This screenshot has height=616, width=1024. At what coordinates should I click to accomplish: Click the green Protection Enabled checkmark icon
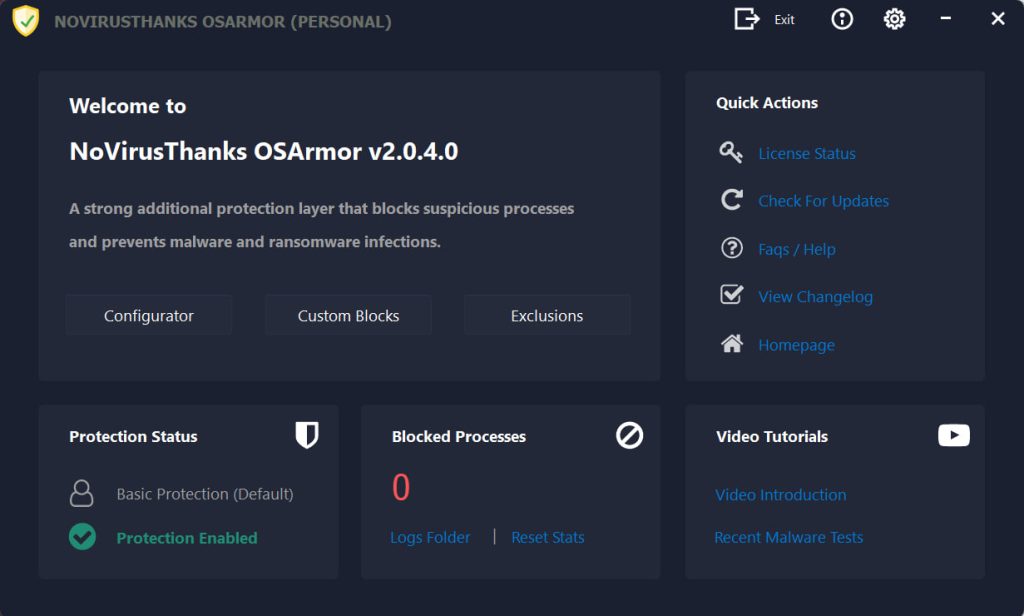point(82,537)
